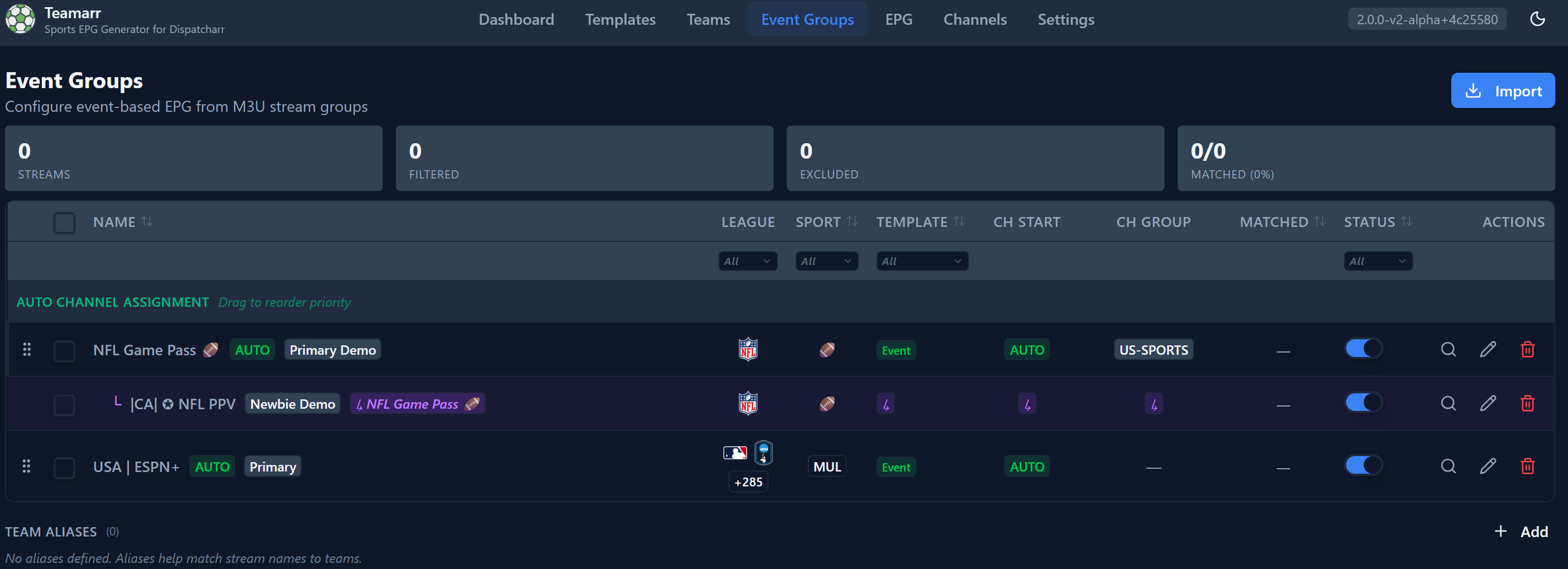Delete the NFL Game Pass group
This screenshot has height=569, width=1568.
(1527, 350)
